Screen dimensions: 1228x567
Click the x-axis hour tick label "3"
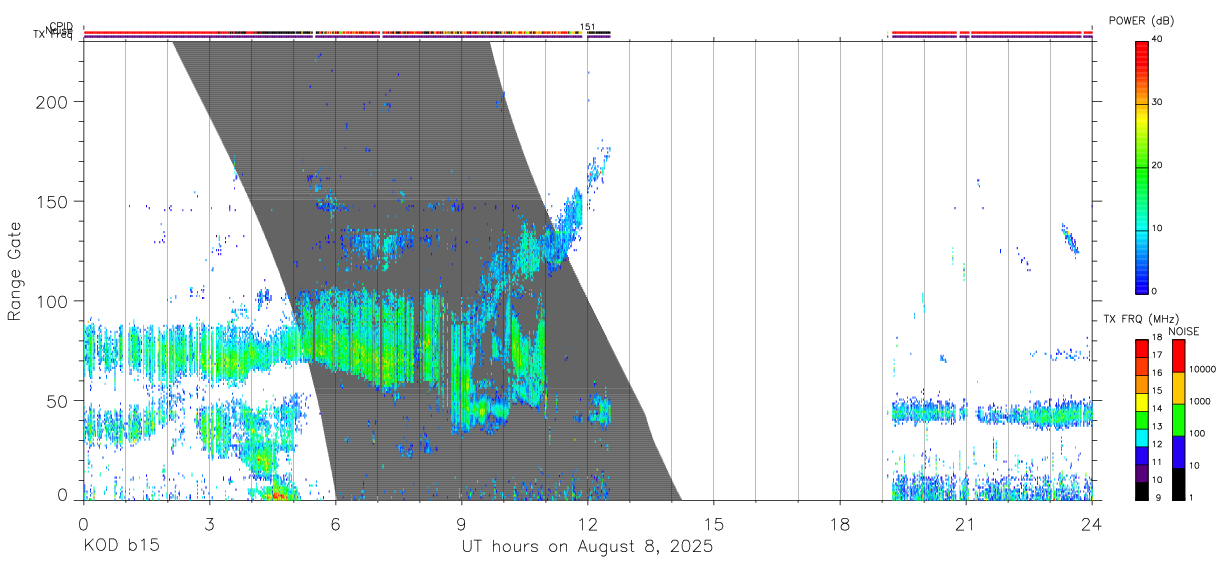click(209, 523)
